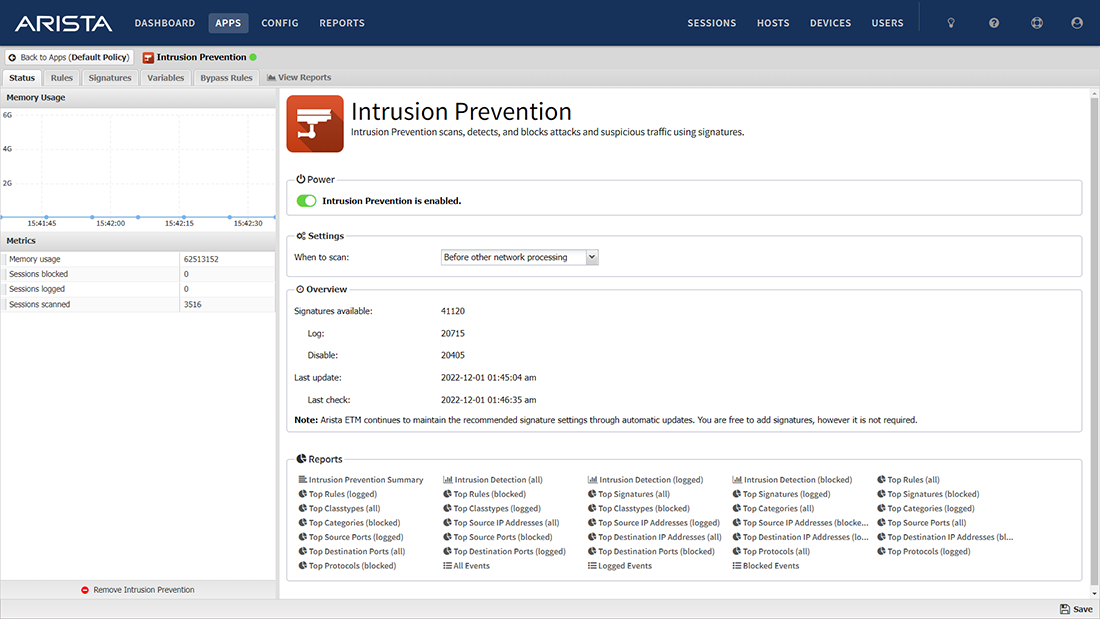Image resolution: width=1100 pixels, height=619 pixels.
Task: Click the support lifebuoy icon
Action: [1036, 23]
